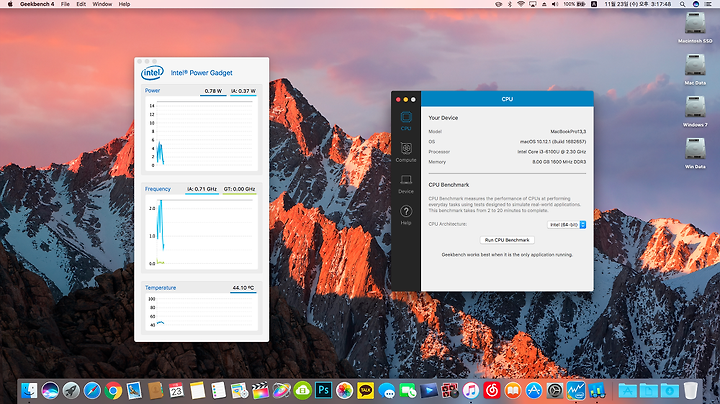Open Spotlight search in menu bar

(683, 4)
